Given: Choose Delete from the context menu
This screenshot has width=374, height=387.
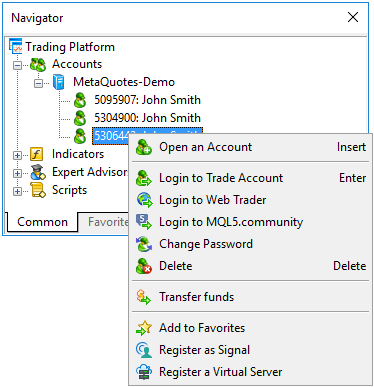Looking at the screenshot, I should pos(250,266).
